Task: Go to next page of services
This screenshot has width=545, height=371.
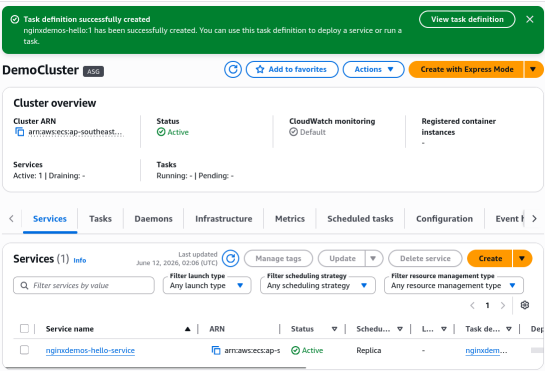Action: tap(503, 305)
